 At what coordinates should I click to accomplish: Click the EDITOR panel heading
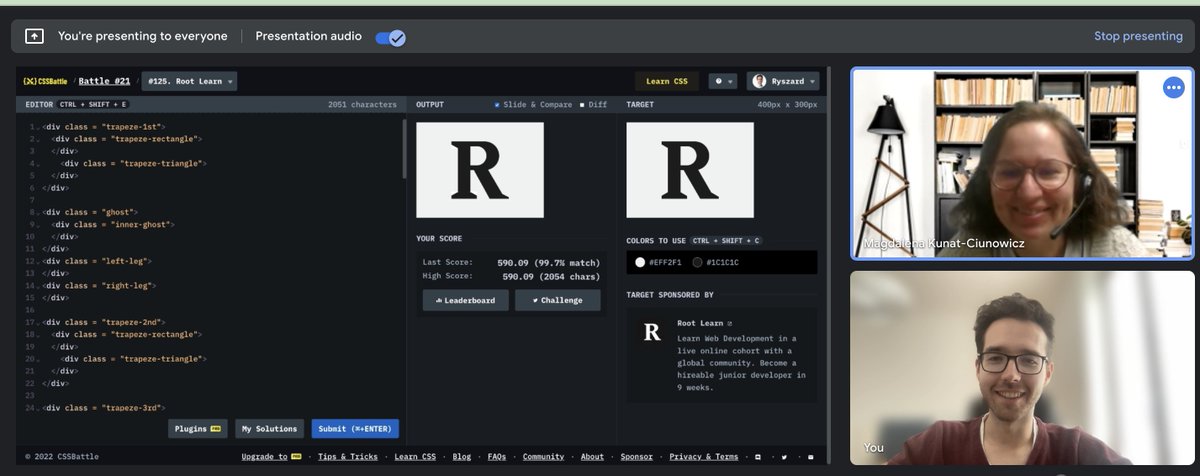(37, 104)
